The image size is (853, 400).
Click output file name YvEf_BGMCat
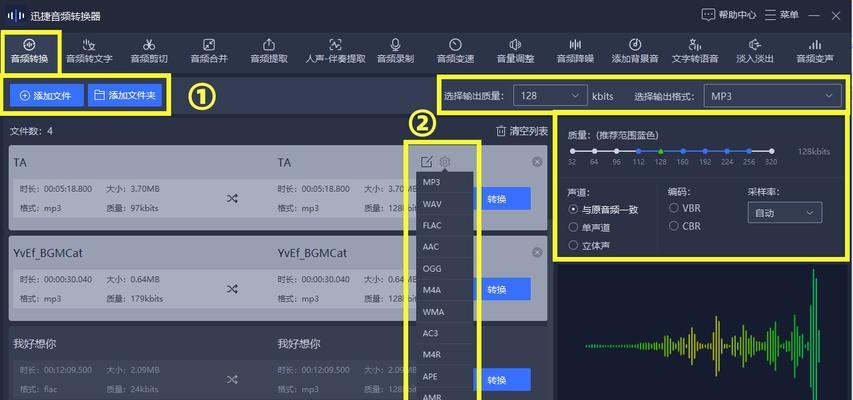312,253
